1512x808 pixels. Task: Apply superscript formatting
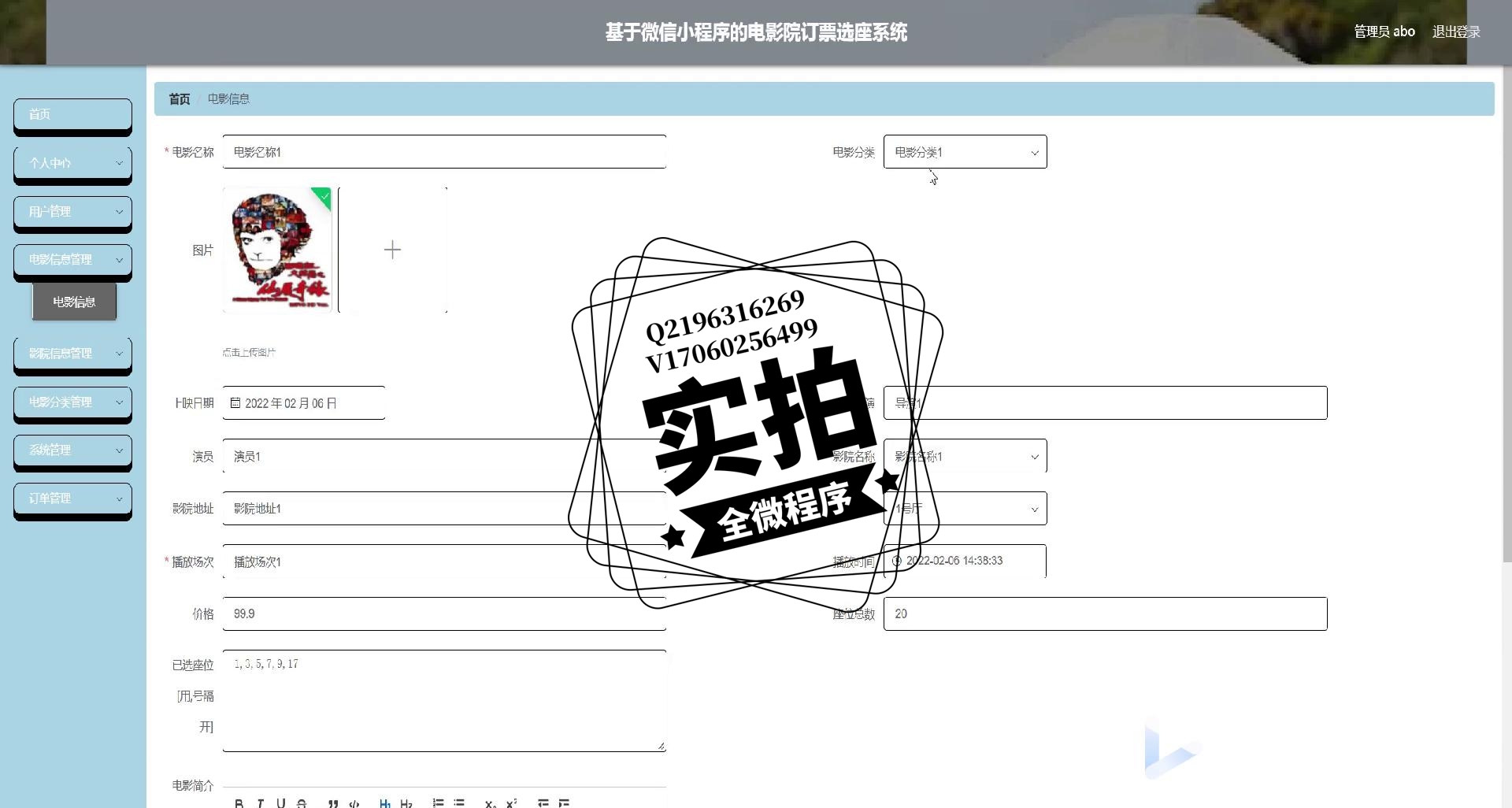[x=511, y=803]
